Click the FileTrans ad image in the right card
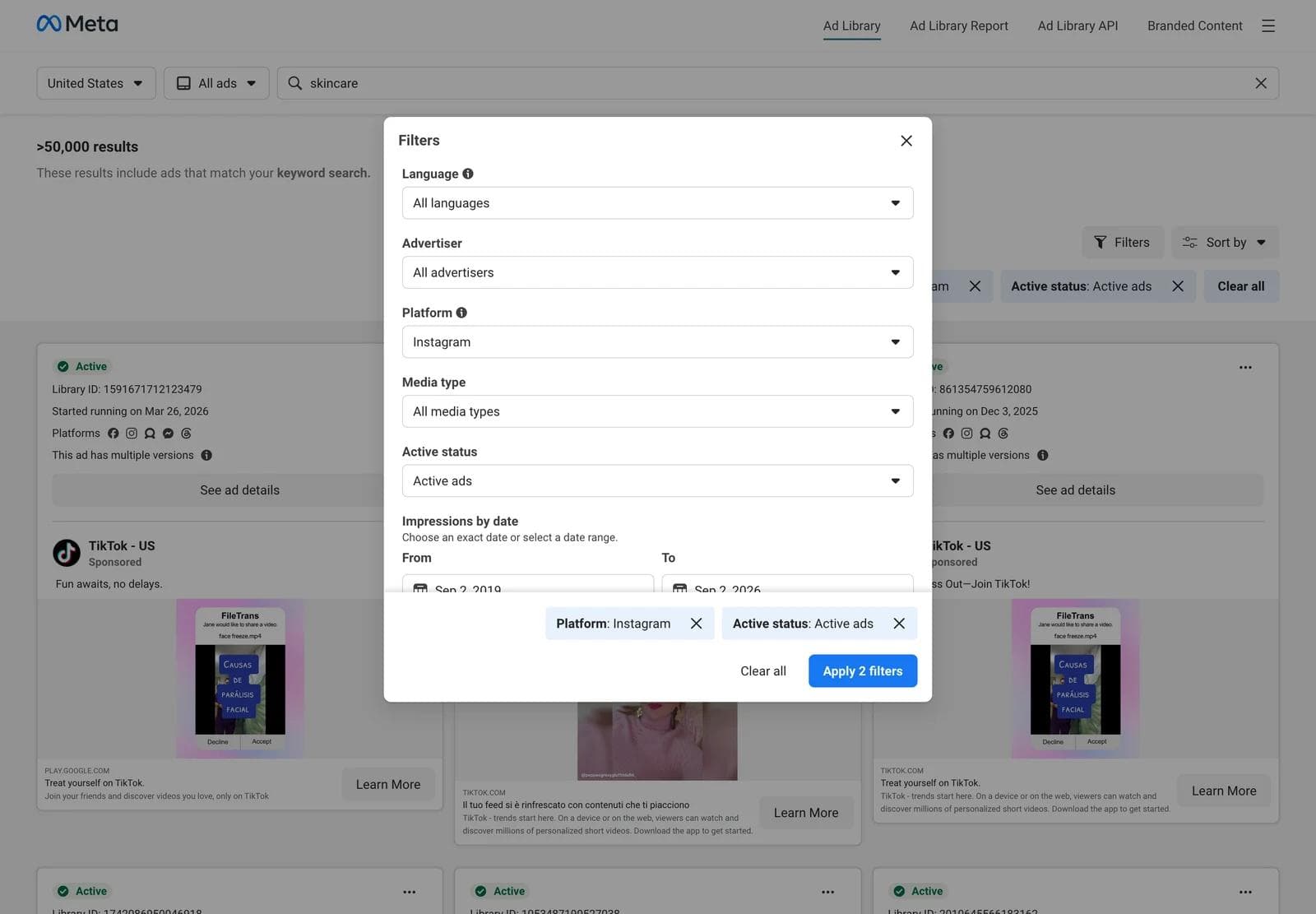The image size is (1316, 914). click(x=1076, y=679)
